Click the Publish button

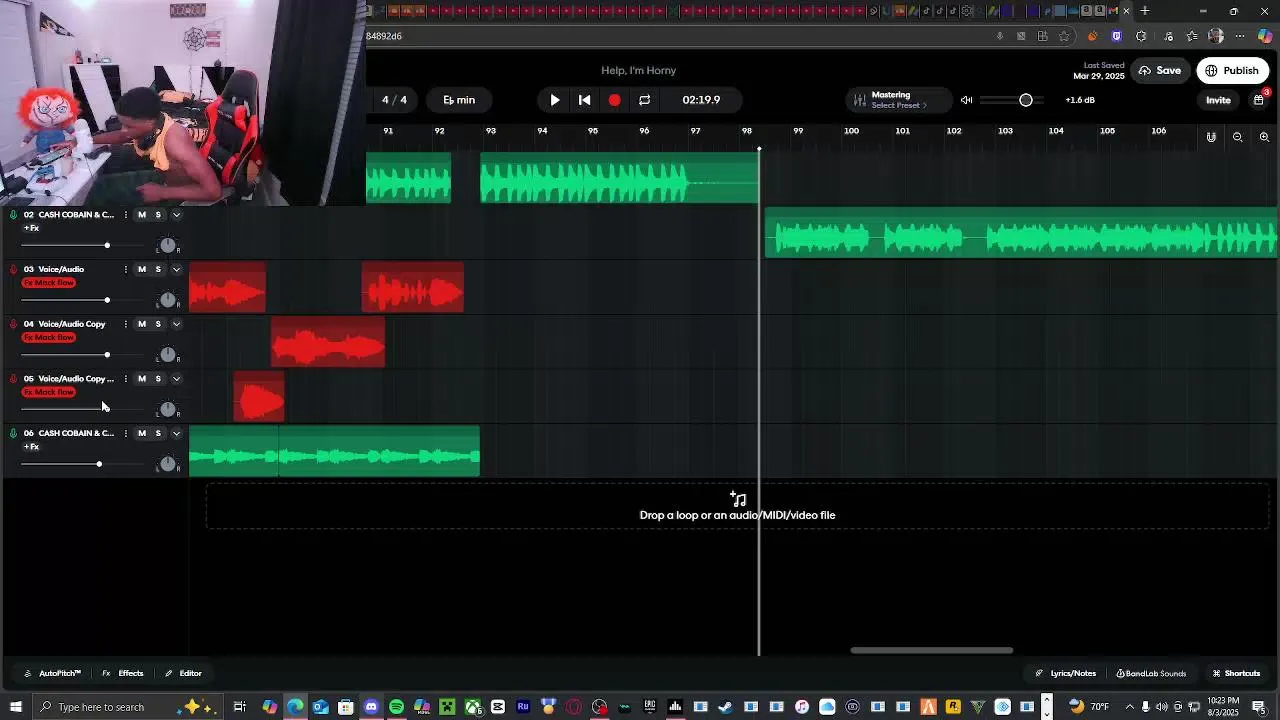click(x=1232, y=71)
